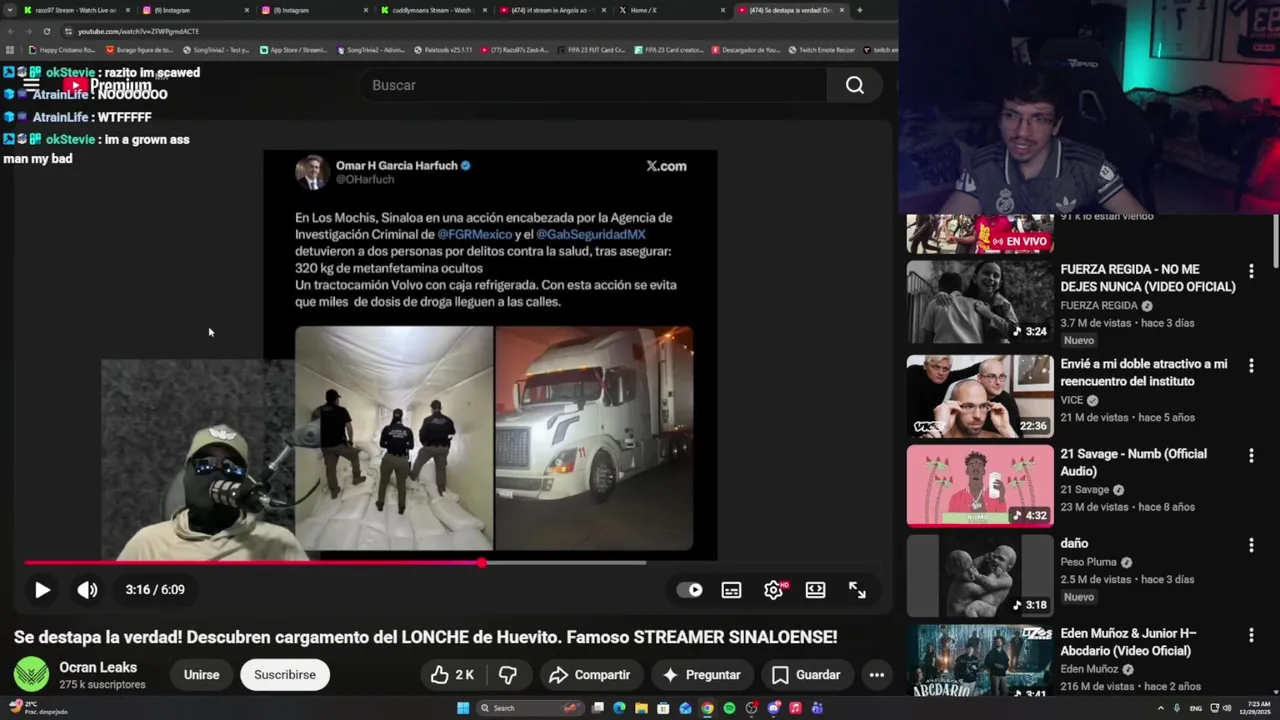Open options for the VICE doble atractivo video
The width and height of the screenshot is (1280, 720).
[1251, 366]
